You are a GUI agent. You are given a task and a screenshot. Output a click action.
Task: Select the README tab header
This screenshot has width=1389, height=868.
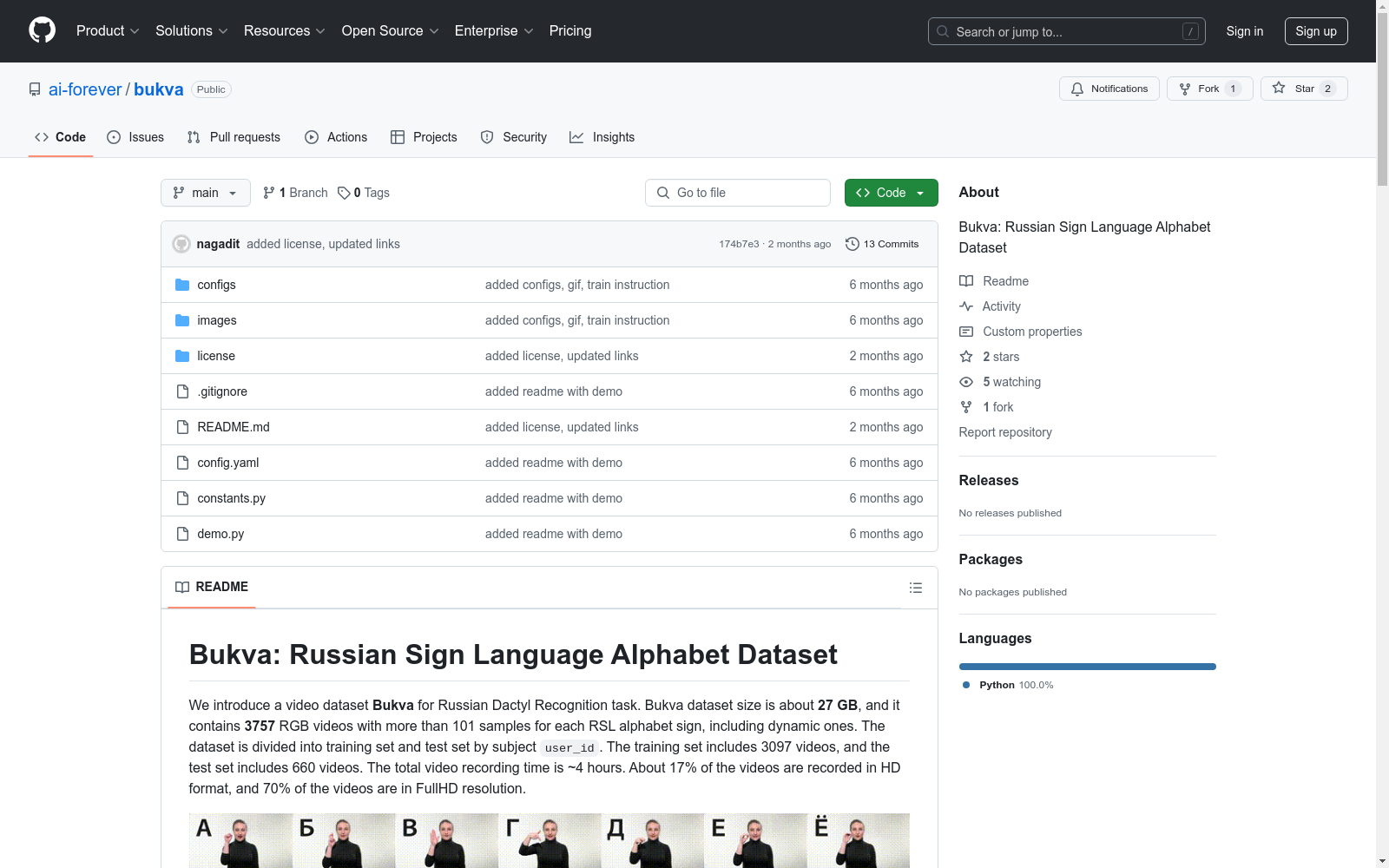pyautogui.click(x=212, y=587)
